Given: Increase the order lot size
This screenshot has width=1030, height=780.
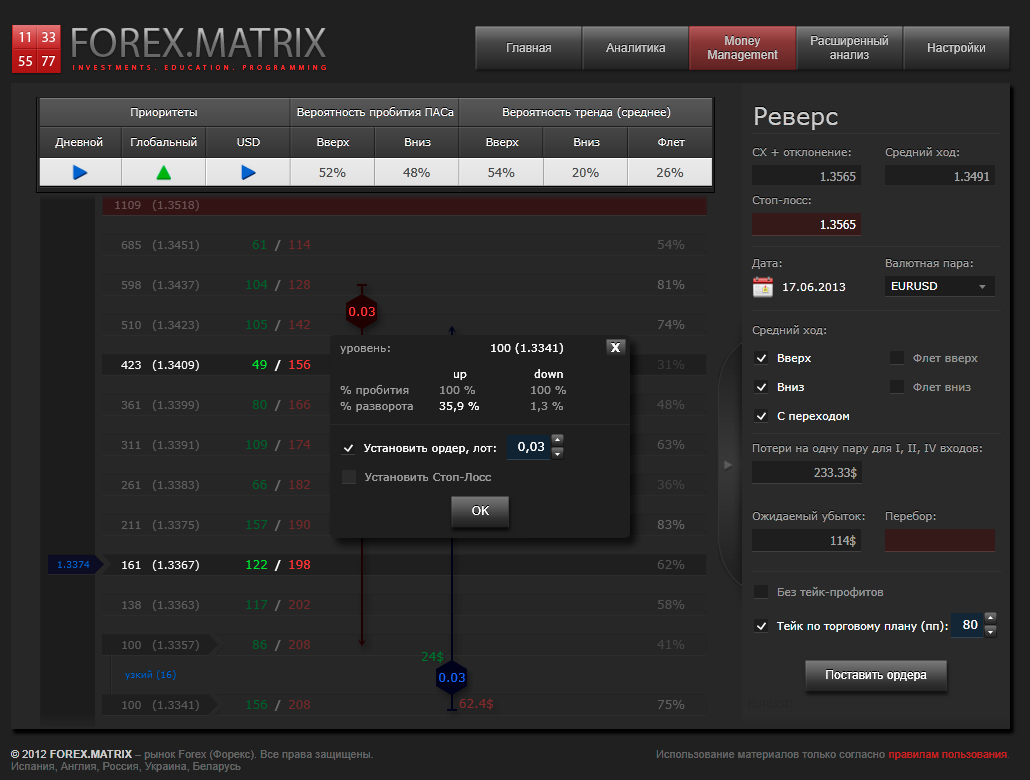Looking at the screenshot, I should [557, 440].
